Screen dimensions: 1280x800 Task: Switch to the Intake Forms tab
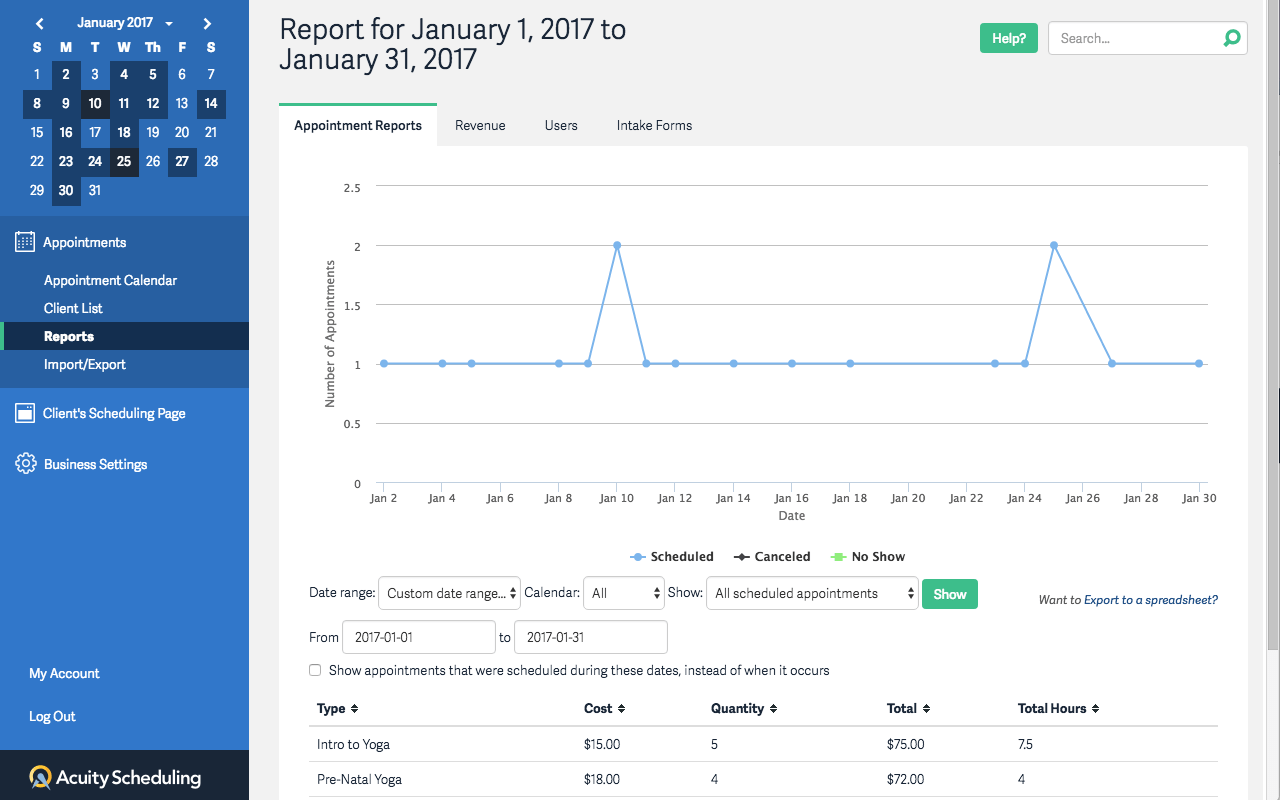[654, 125]
